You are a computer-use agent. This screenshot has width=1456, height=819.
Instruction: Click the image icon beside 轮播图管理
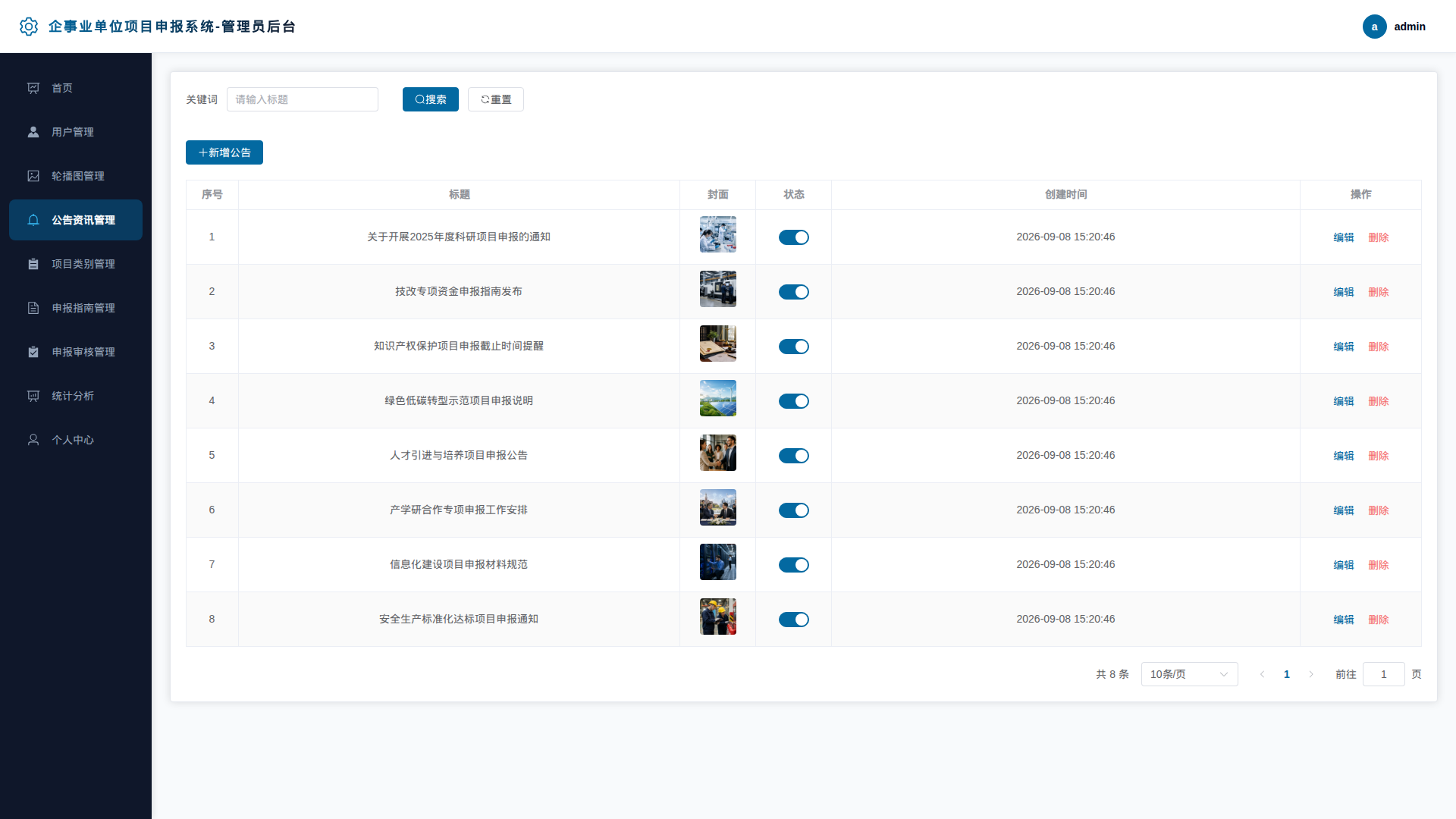point(33,176)
